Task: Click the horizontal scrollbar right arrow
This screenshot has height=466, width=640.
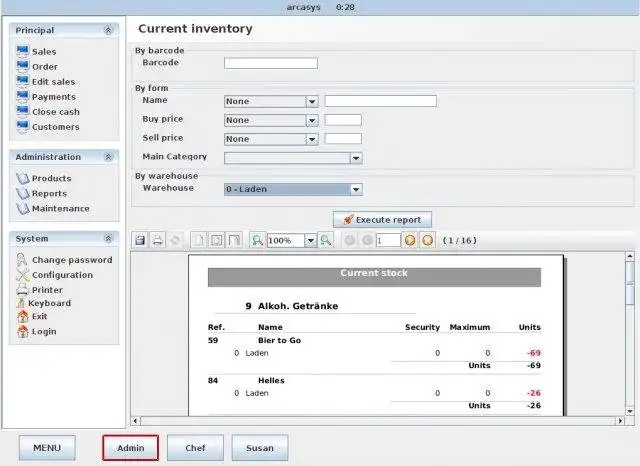Action: click(x=620, y=421)
